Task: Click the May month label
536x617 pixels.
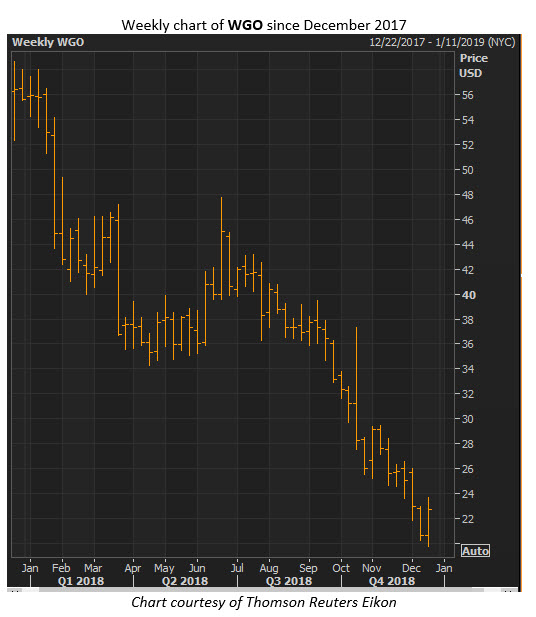Action: point(164,569)
